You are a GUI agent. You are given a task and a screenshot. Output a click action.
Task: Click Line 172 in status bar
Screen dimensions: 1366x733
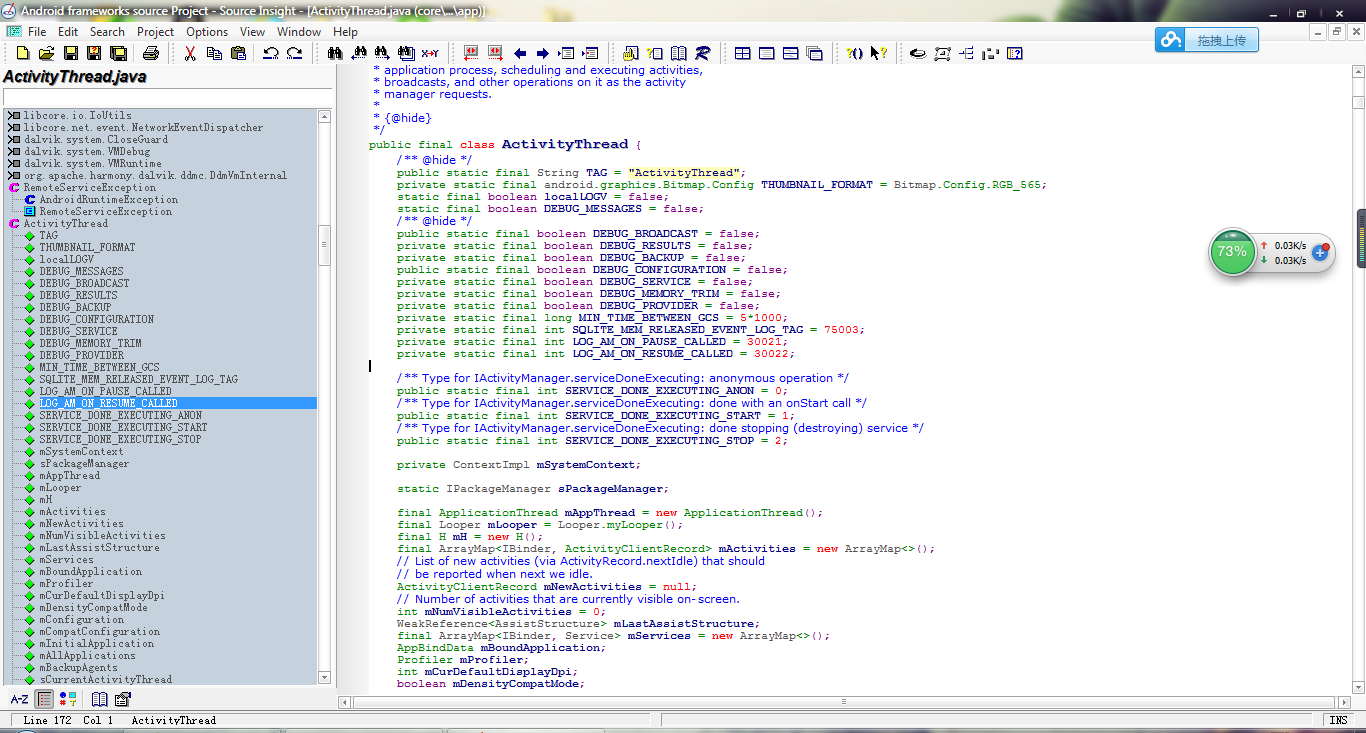49,720
